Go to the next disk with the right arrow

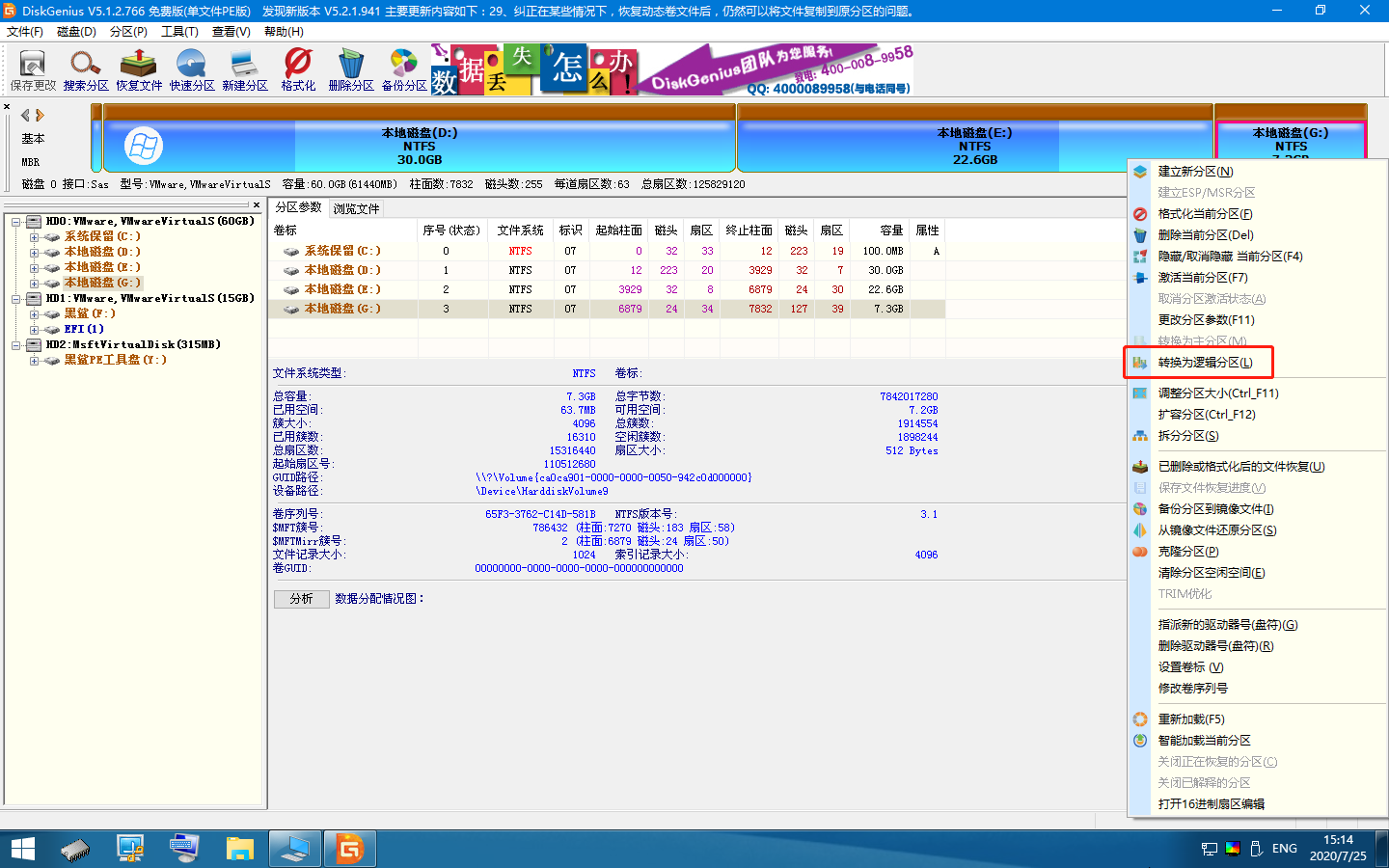40,115
